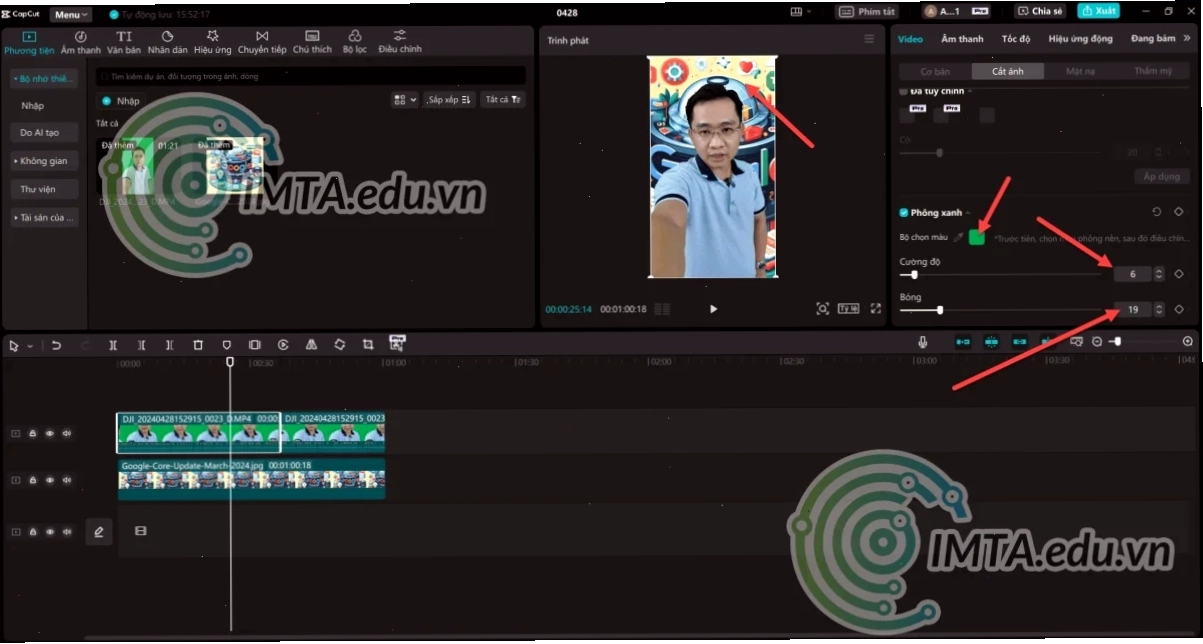Open the Nhãn dán stickers tab

pyautogui.click(x=167, y=42)
